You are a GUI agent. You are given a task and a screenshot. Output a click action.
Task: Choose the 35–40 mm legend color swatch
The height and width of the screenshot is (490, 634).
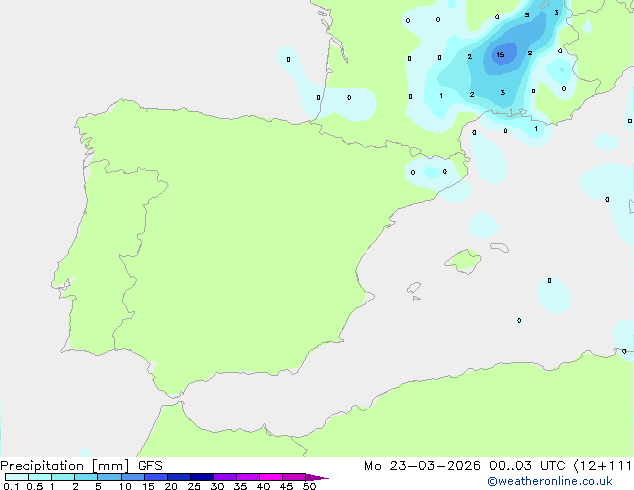(x=248, y=477)
